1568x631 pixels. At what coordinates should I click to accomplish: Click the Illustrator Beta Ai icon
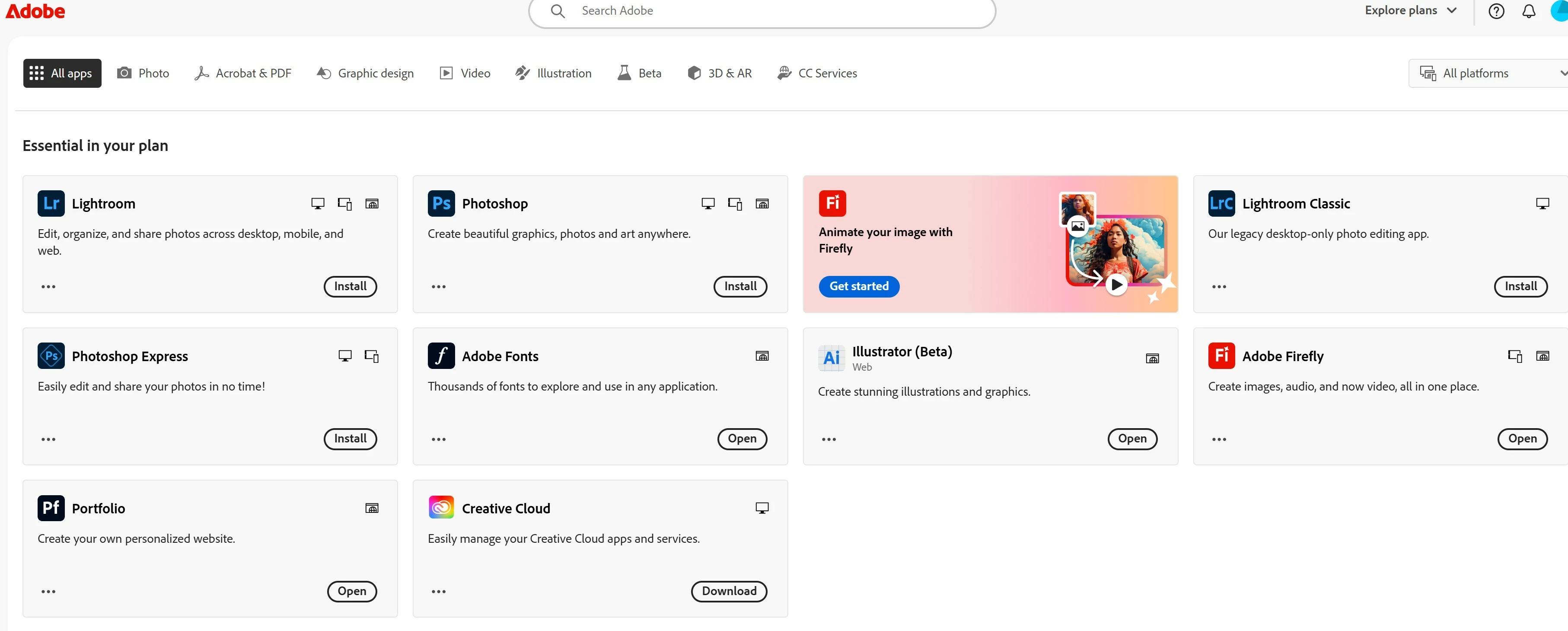coord(831,358)
